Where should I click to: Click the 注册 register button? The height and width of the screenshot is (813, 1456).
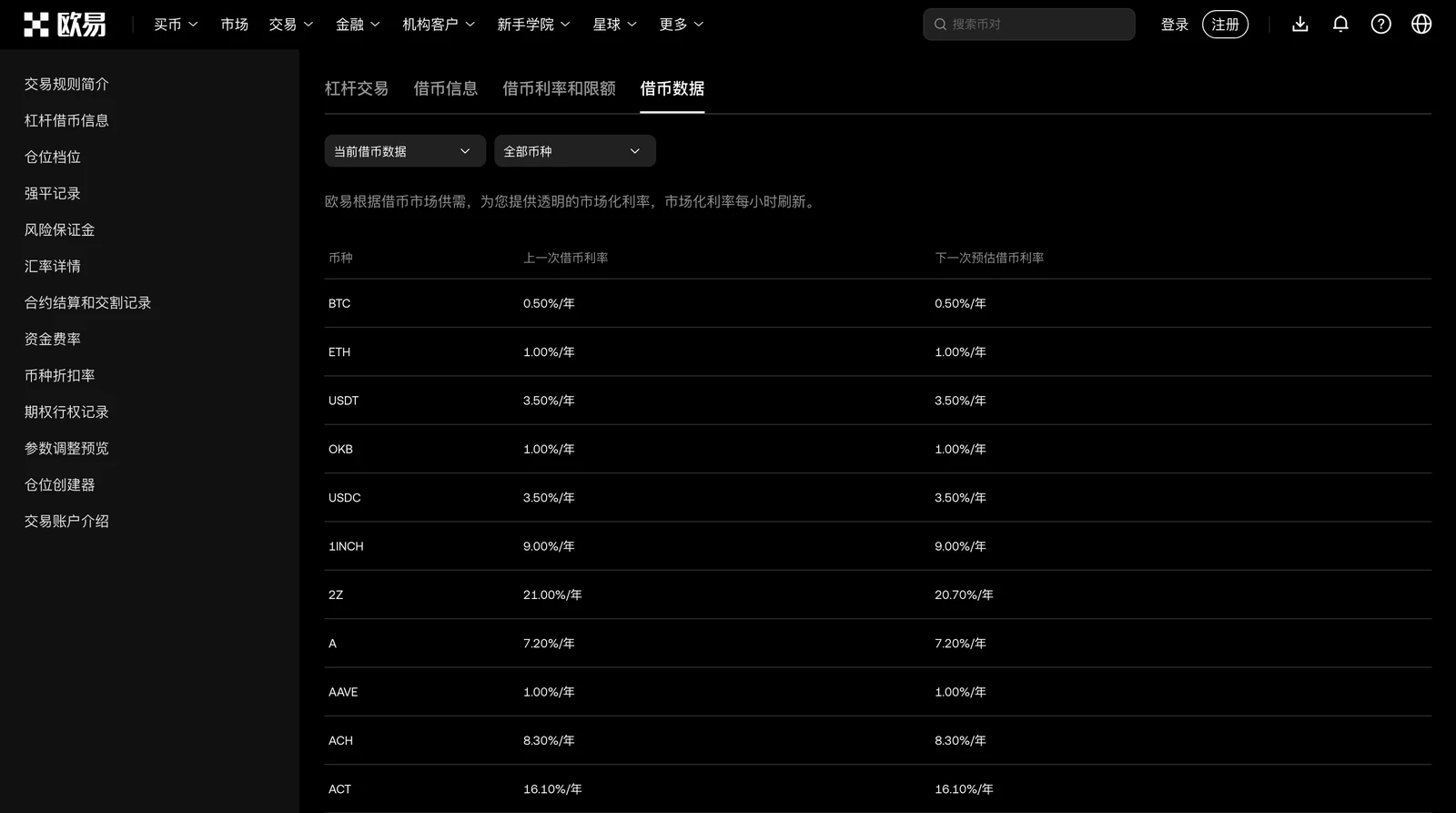coord(1226,25)
